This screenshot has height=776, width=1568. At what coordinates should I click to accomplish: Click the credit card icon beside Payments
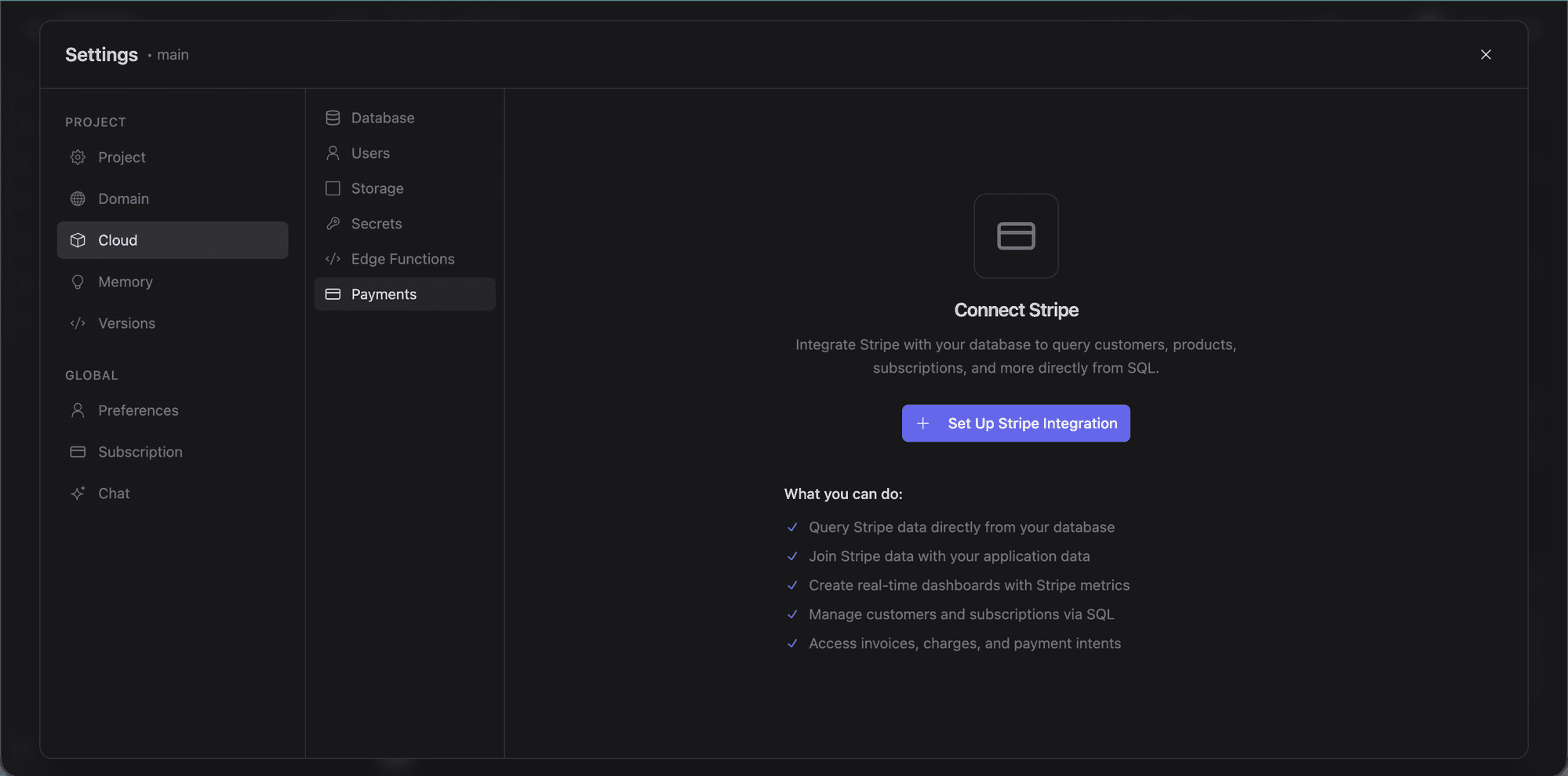(333, 294)
